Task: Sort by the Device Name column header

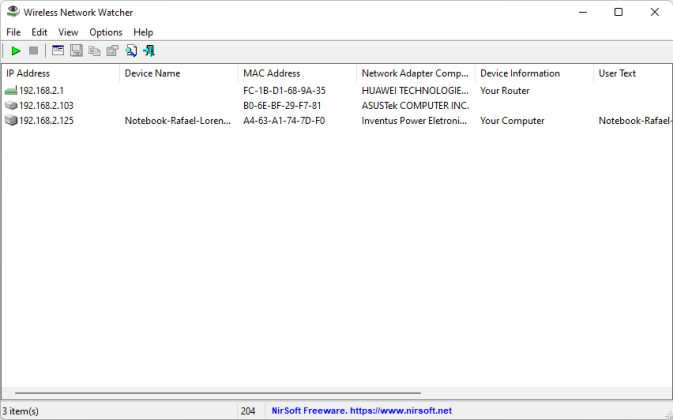Action: coord(179,73)
